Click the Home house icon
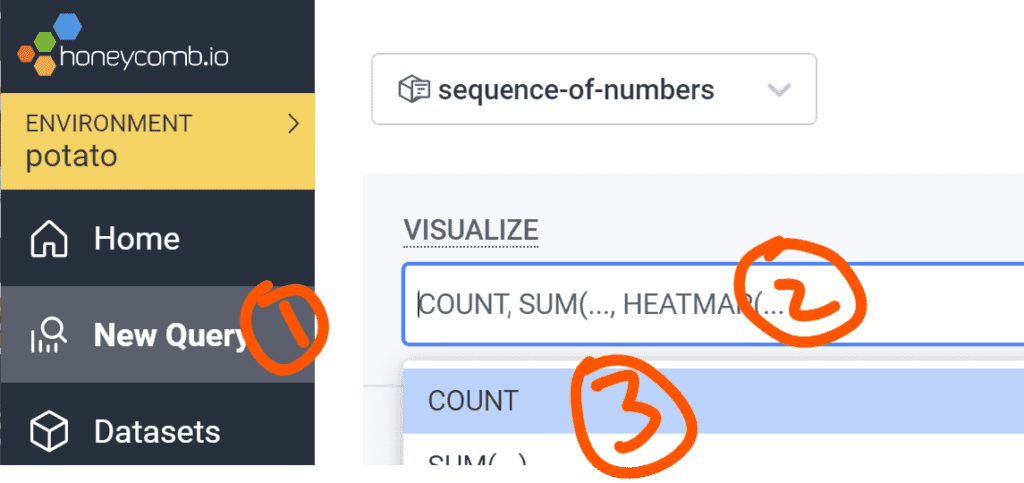Image resolution: width=1024 pixels, height=483 pixels. coord(50,240)
